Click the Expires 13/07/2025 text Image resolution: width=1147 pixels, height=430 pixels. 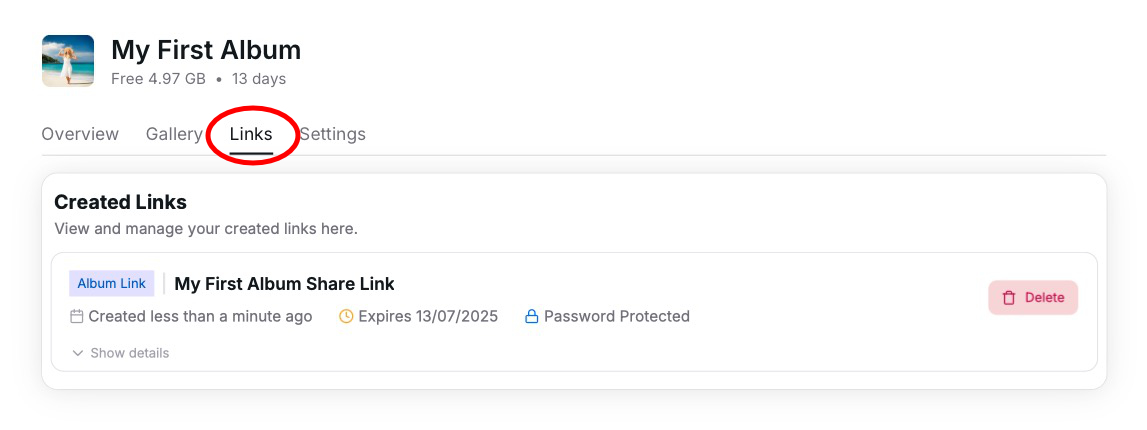pyautogui.click(x=428, y=317)
